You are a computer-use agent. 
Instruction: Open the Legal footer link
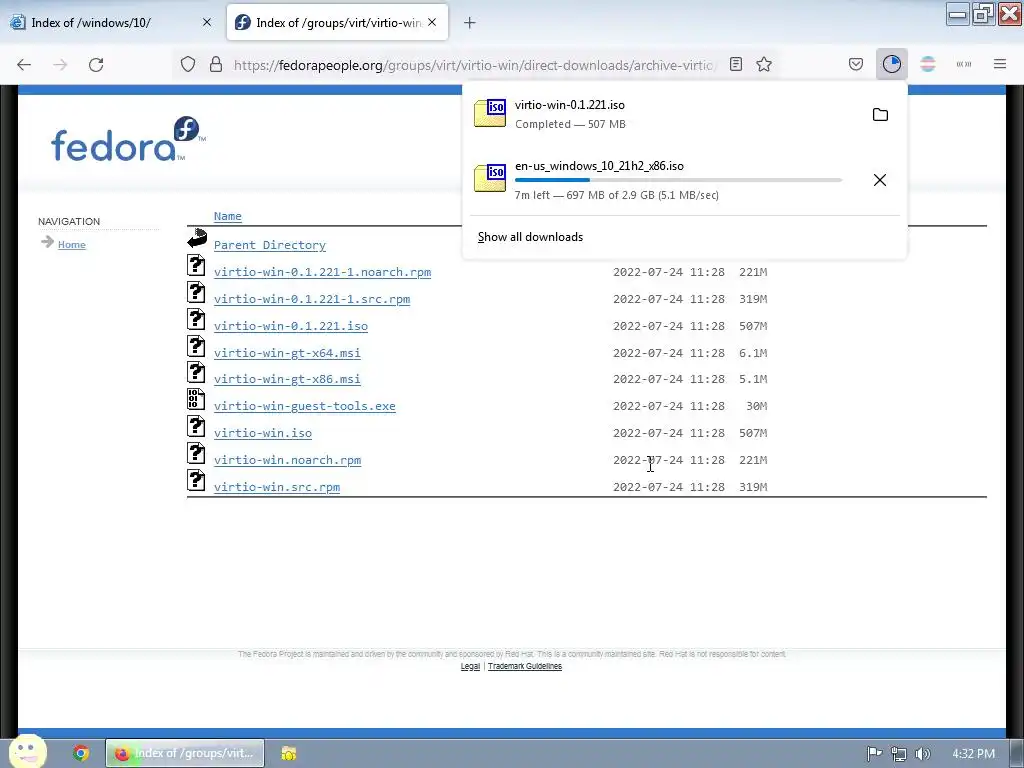[470, 666]
